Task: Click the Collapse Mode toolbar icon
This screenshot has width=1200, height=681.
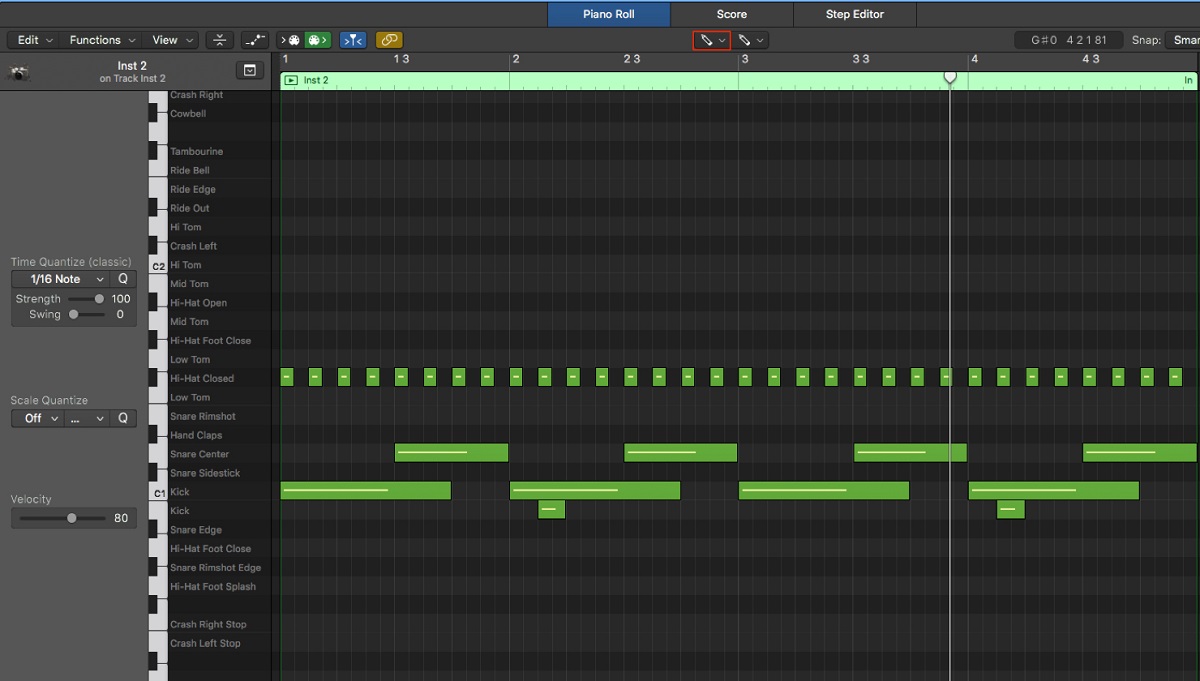Action: [219, 40]
